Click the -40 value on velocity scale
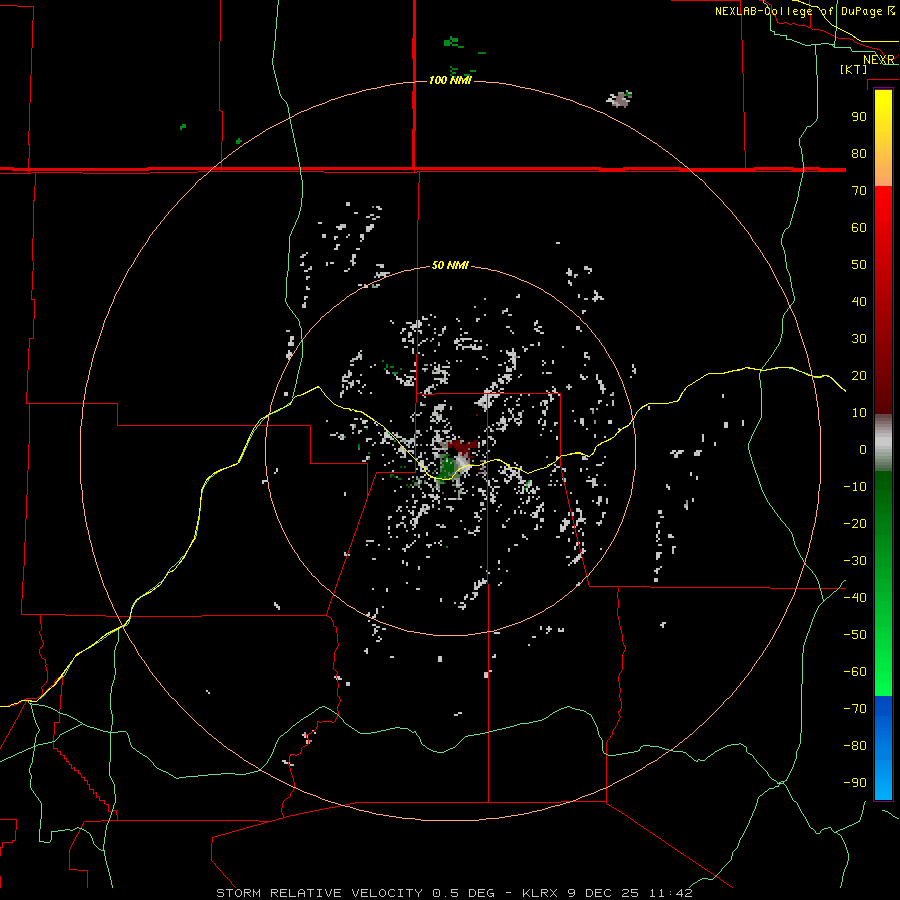This screenshot has width=900, height=900. [x=855, y=598]
